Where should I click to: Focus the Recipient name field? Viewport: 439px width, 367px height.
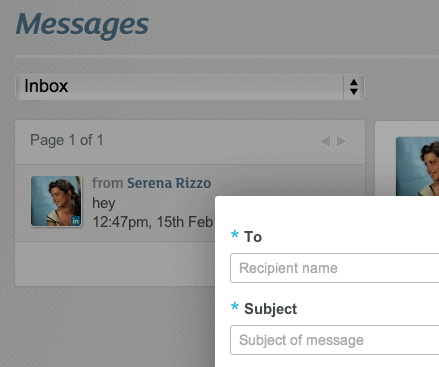(334, 268)
